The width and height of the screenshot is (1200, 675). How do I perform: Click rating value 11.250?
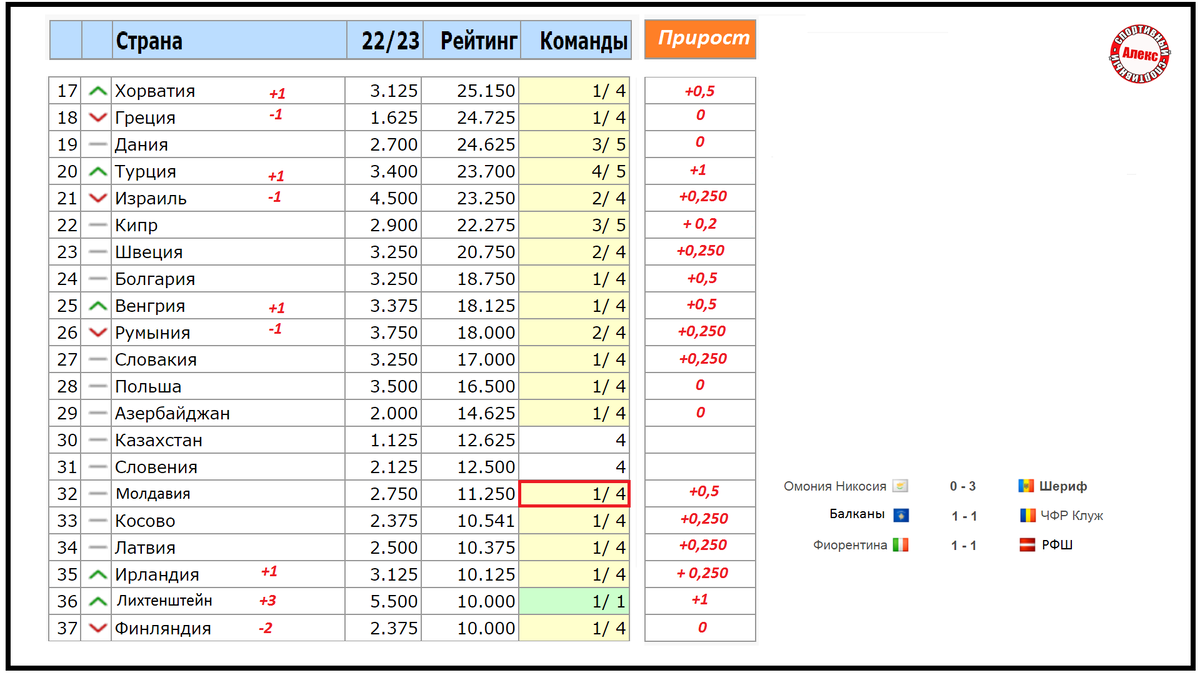(486, 494)
